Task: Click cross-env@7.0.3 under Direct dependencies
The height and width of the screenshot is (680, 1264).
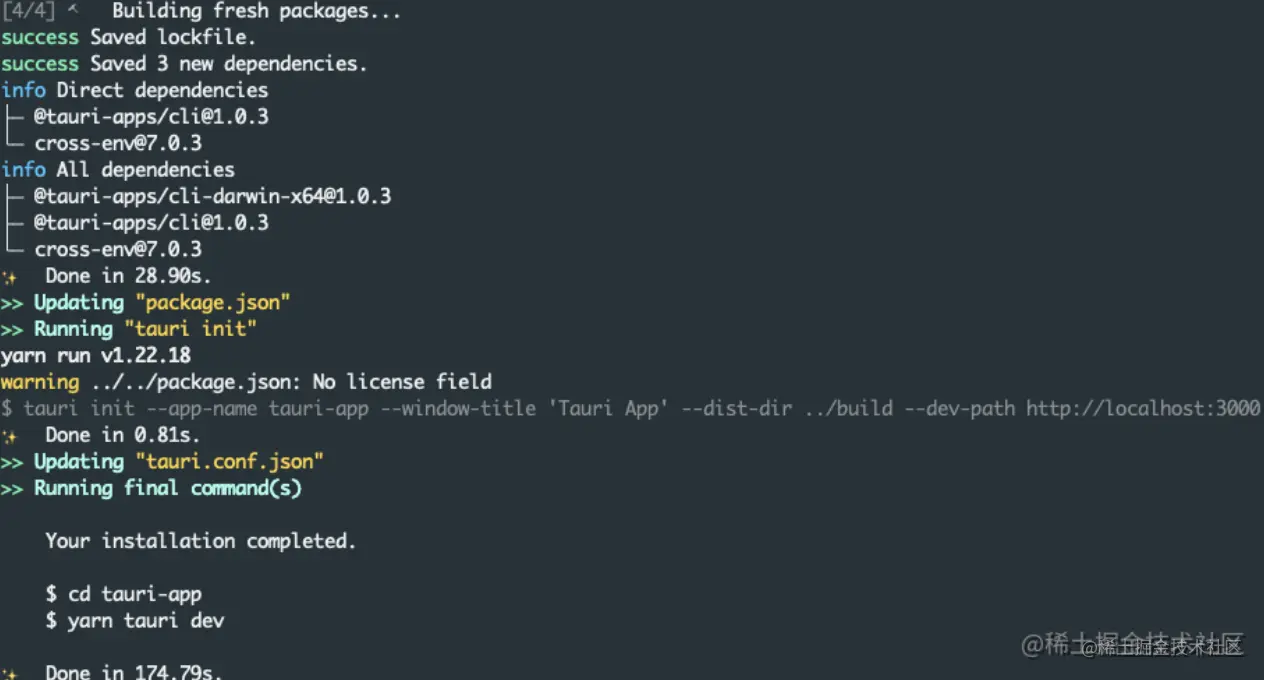Action: click(x=118, y=143)
